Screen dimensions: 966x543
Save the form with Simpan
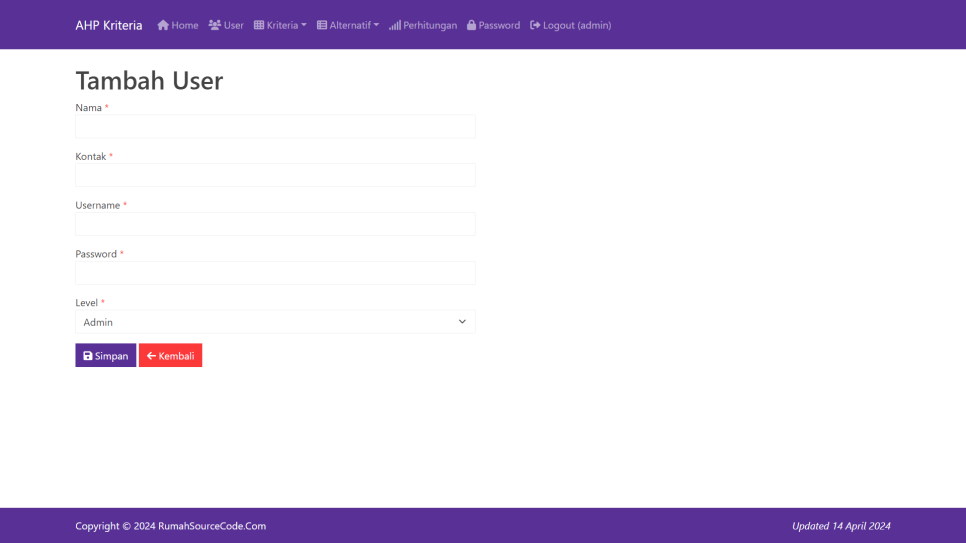point(105,356)
